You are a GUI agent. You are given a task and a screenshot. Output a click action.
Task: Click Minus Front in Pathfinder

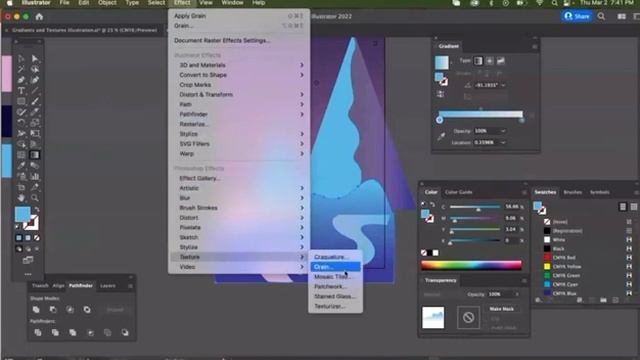tap(53, 310)
